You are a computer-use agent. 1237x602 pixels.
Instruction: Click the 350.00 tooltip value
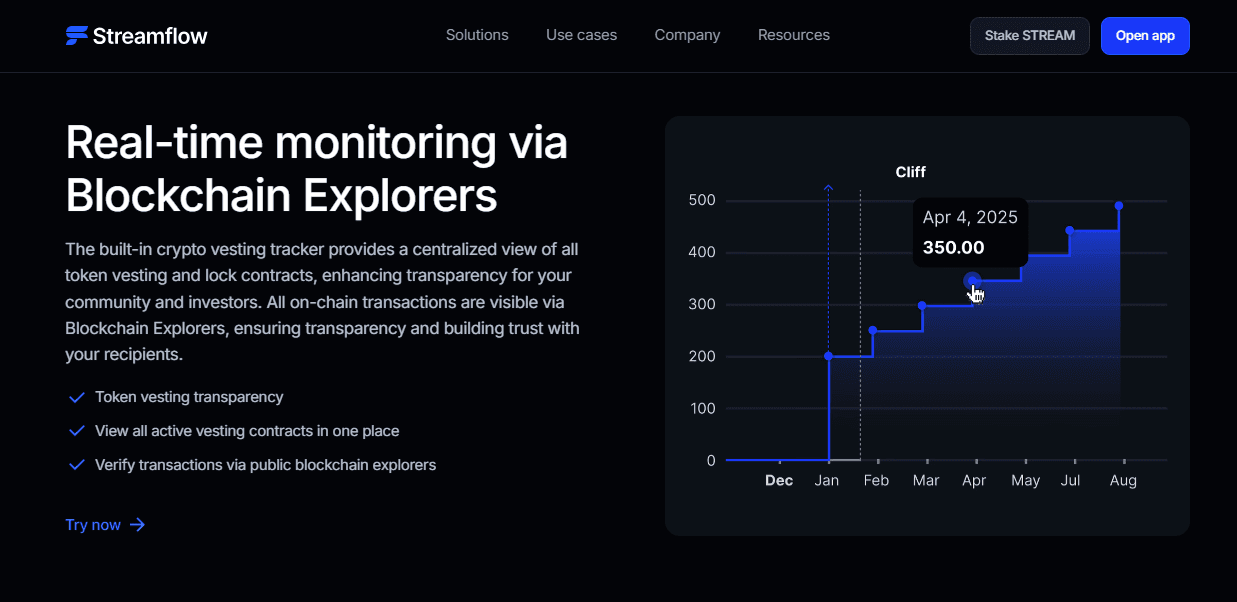[953, 247]
